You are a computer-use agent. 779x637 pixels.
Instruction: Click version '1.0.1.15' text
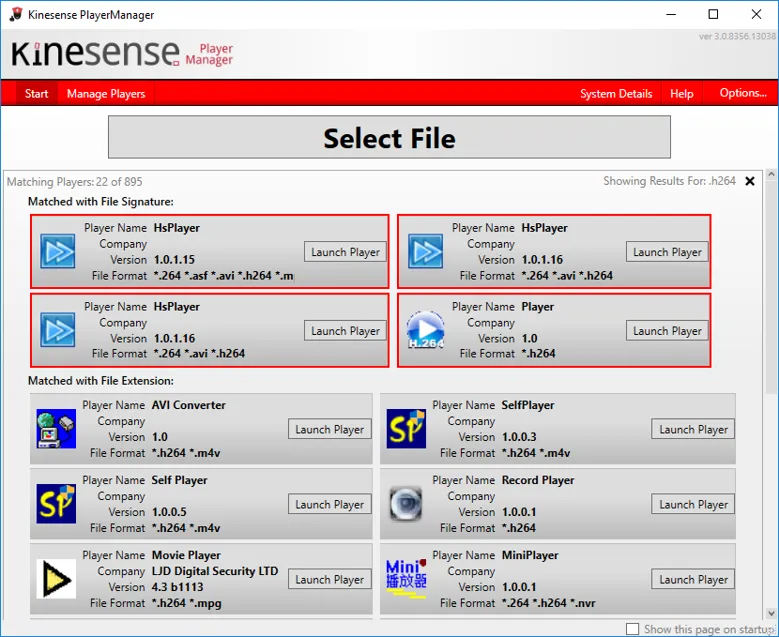pos(174,259)
